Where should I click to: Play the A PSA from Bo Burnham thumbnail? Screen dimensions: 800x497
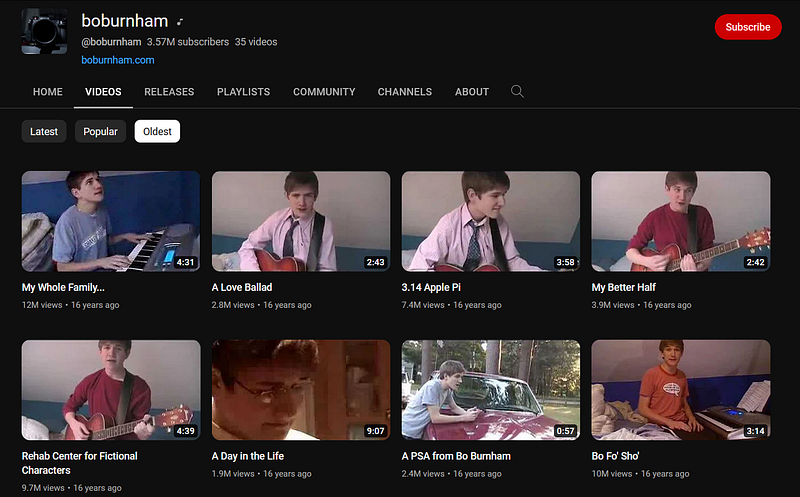click(x=491, y=390)
